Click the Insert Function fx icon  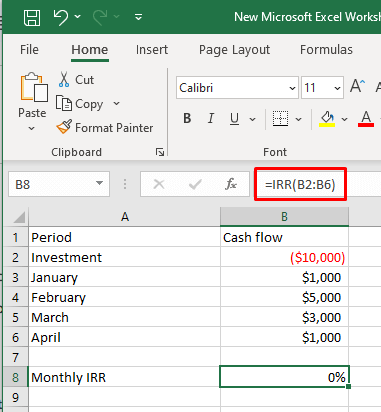[231, 184]
